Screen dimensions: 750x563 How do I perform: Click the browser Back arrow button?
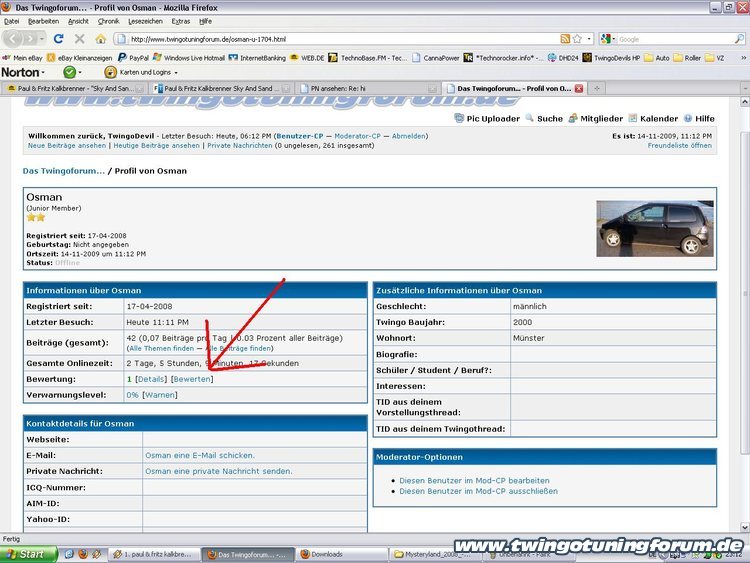point(14,39)
